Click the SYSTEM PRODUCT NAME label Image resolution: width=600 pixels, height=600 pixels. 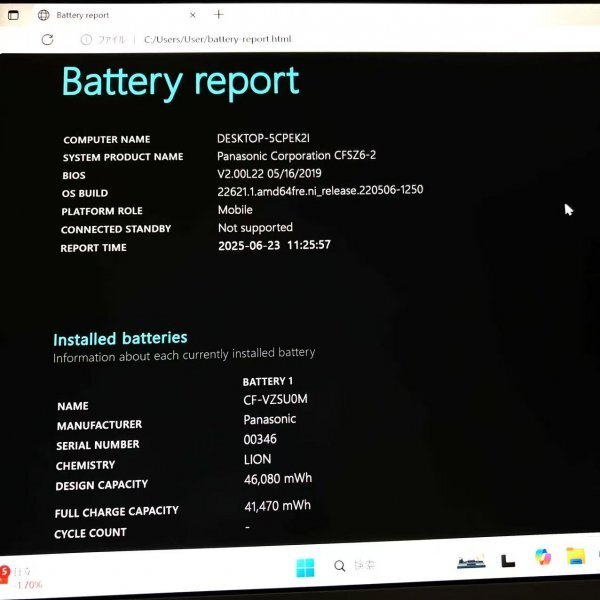point(123,157)
